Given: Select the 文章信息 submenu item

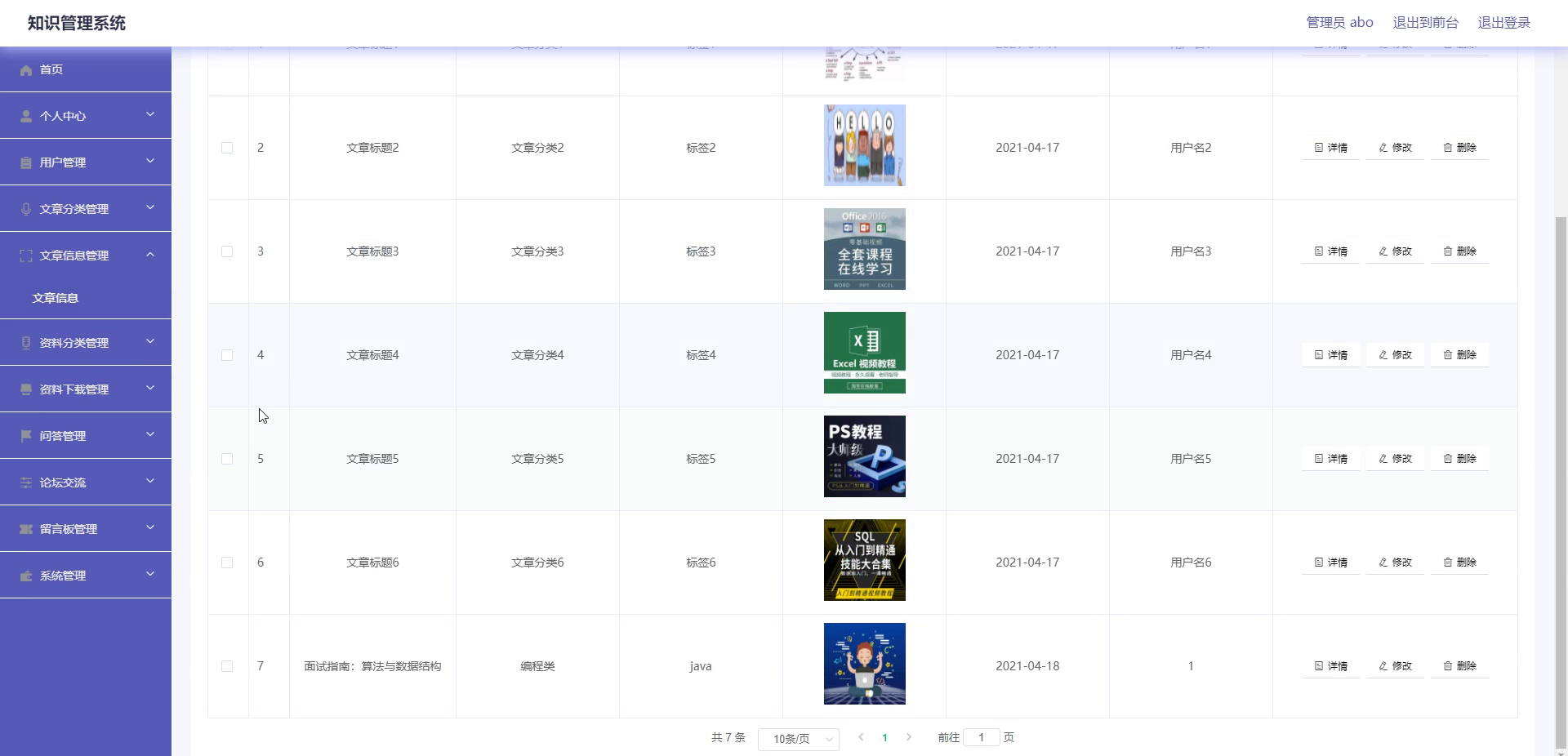Looking at the screenshot, I should pos(86,298).
